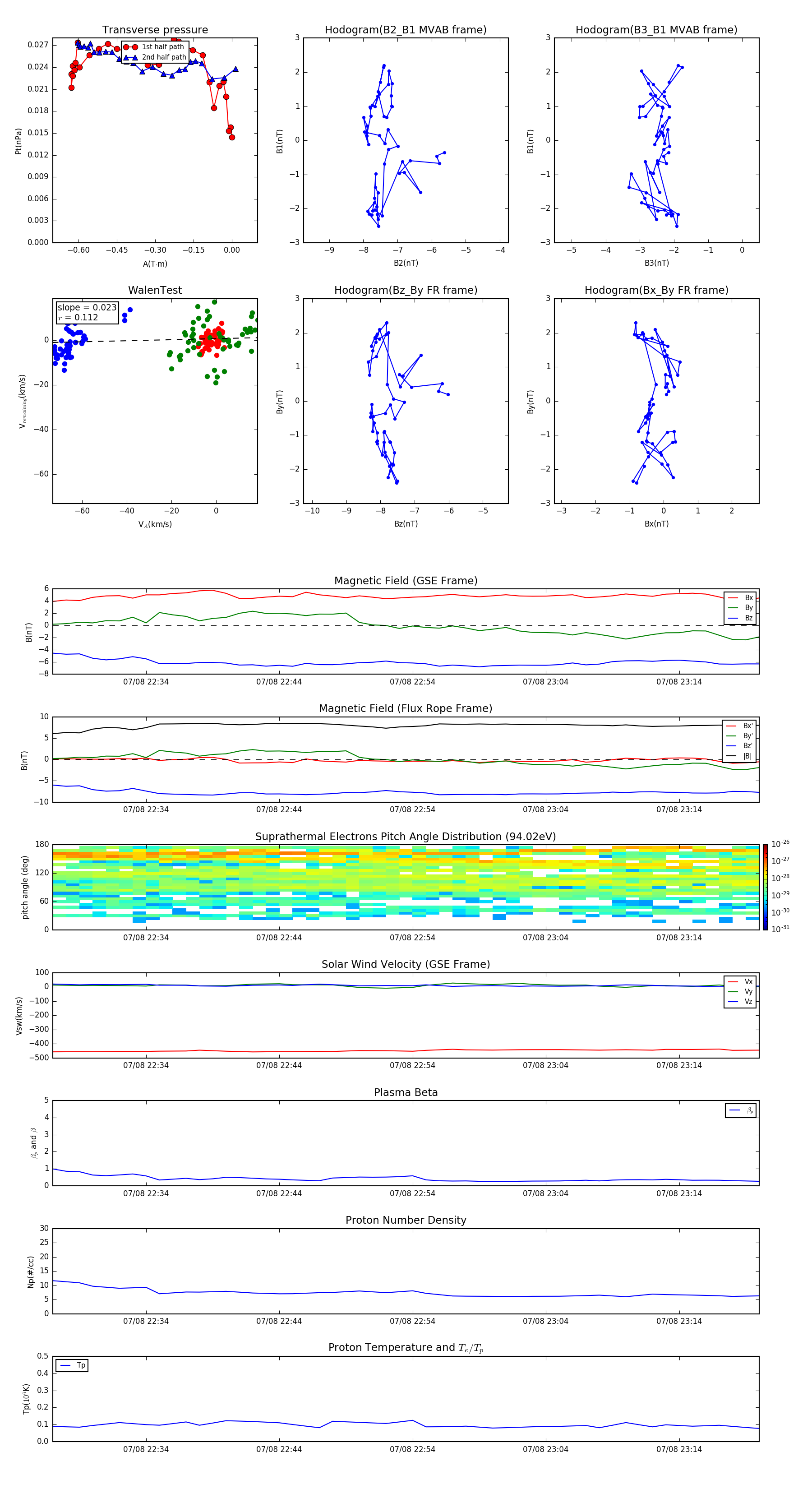Select the "slope = 0.023" annotation
The height and width of the screenshot is (1489, 812).
(87, 308)
